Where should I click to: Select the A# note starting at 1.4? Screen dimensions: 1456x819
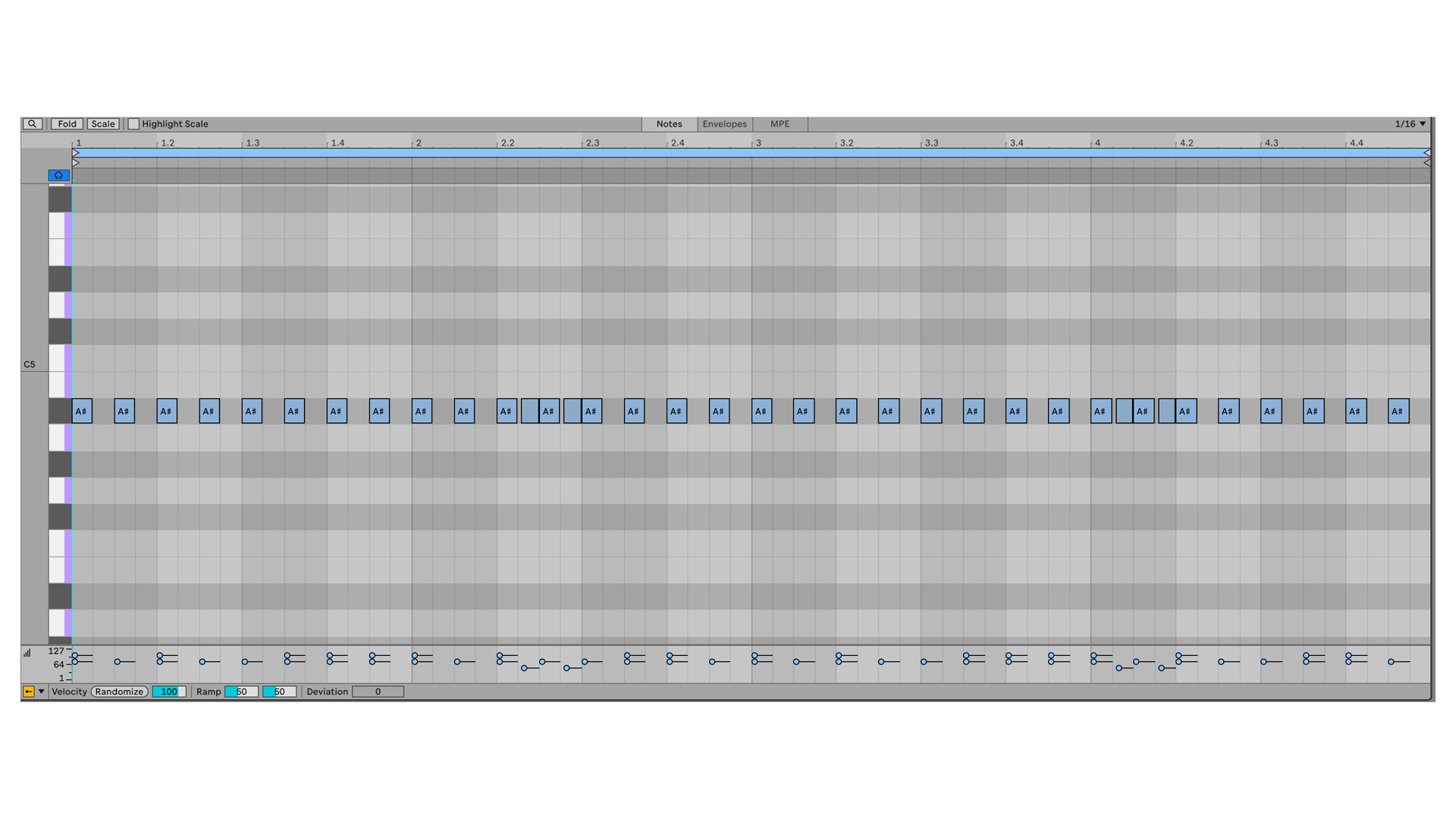[x=337, y=411]
